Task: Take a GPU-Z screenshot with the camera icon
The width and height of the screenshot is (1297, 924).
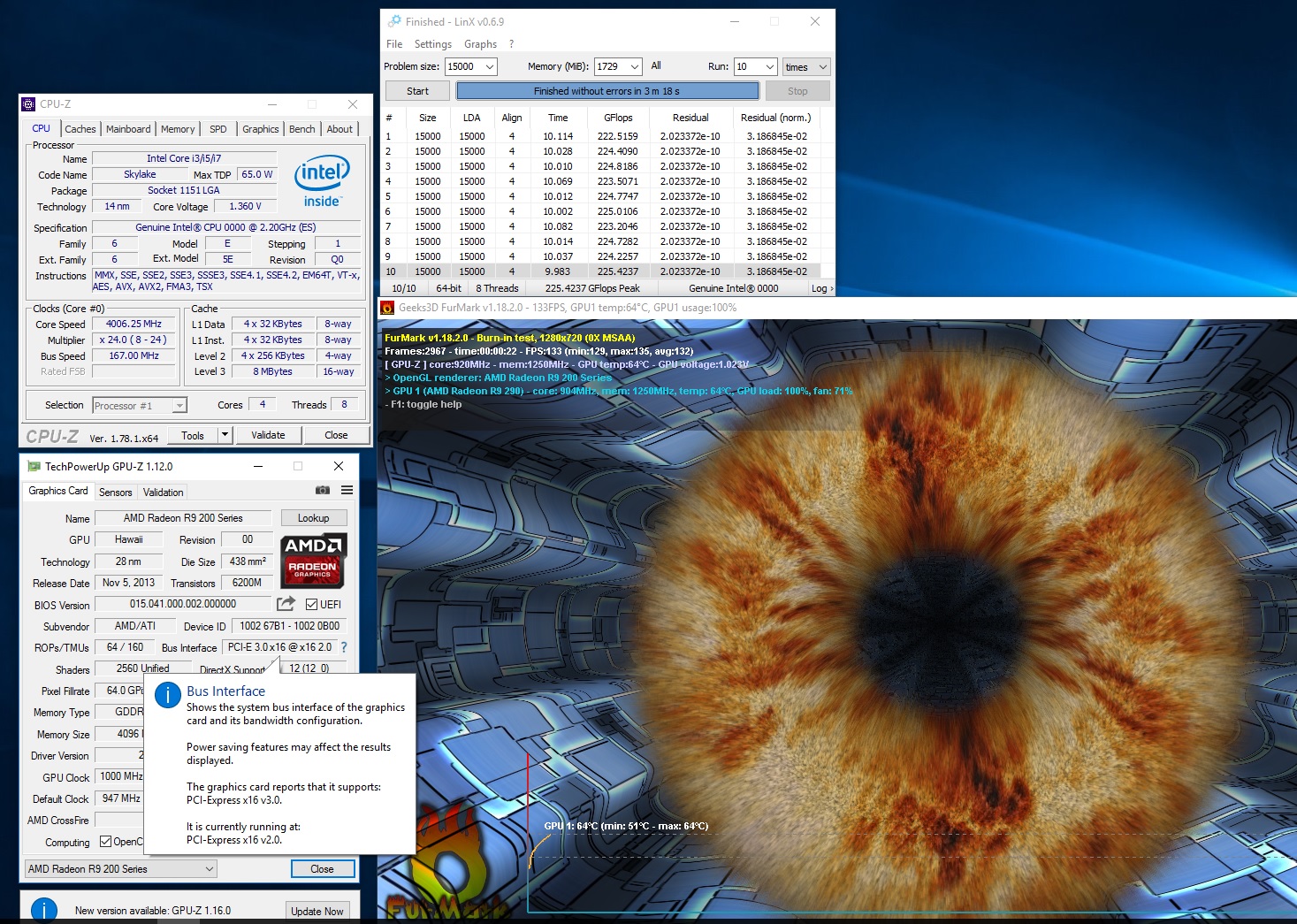Action: click(323, 490)
